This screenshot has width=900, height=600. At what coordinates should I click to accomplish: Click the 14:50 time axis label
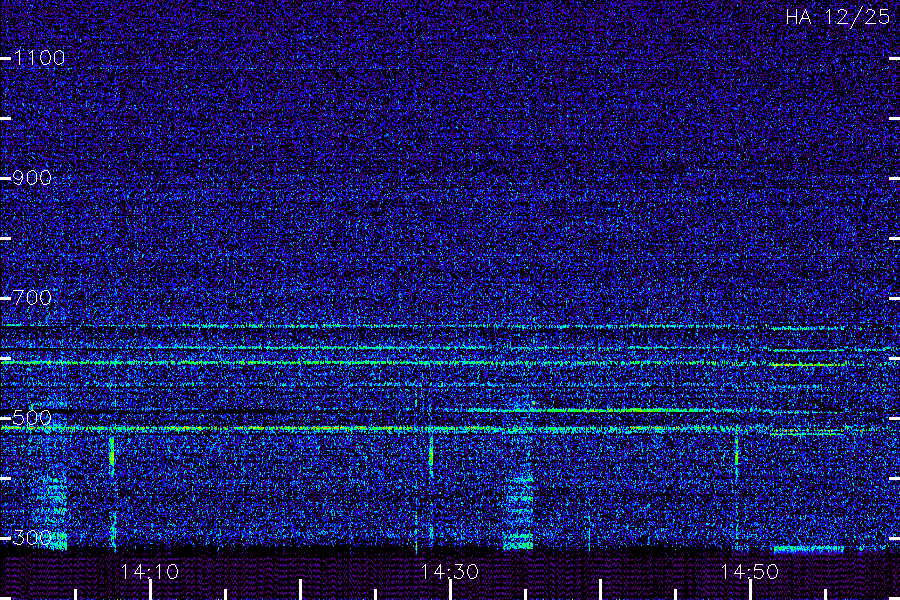pyautogui.click(x=750, y=572)
